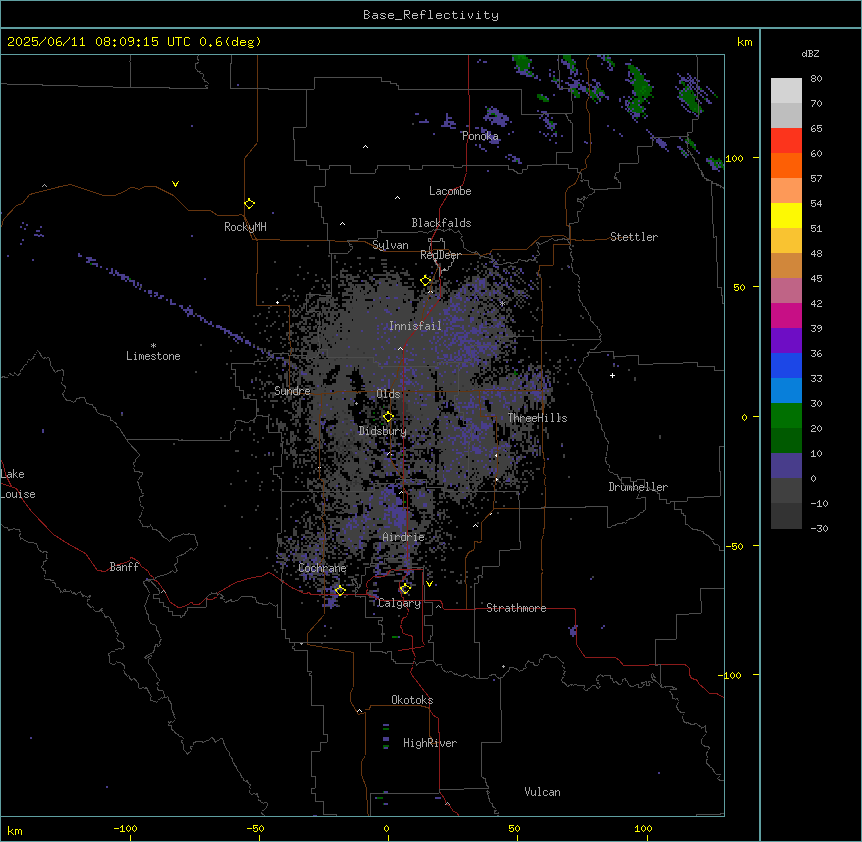The image size is (862, 842).
Task: Click the Airdrie label
Action: coord(404,537)
